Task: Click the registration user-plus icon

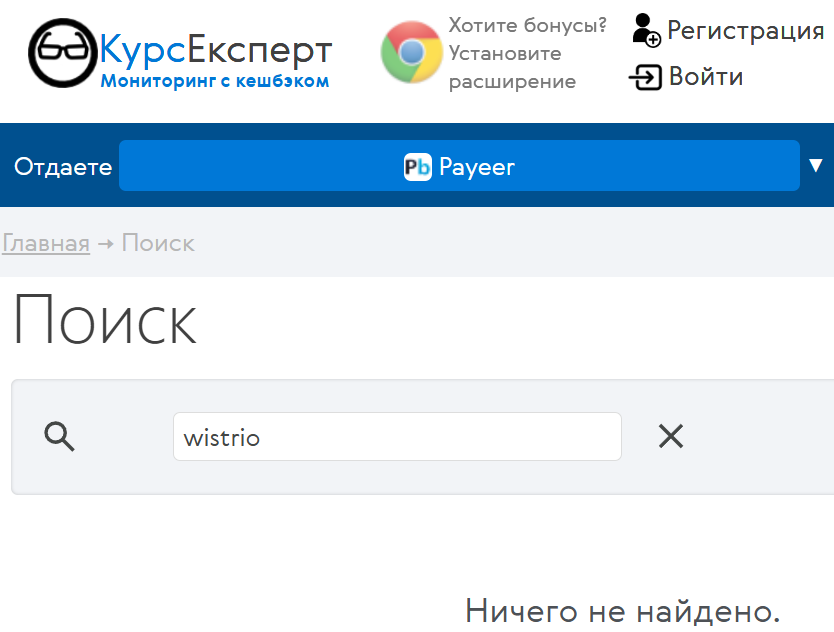Action: click(x=646, y=30)
